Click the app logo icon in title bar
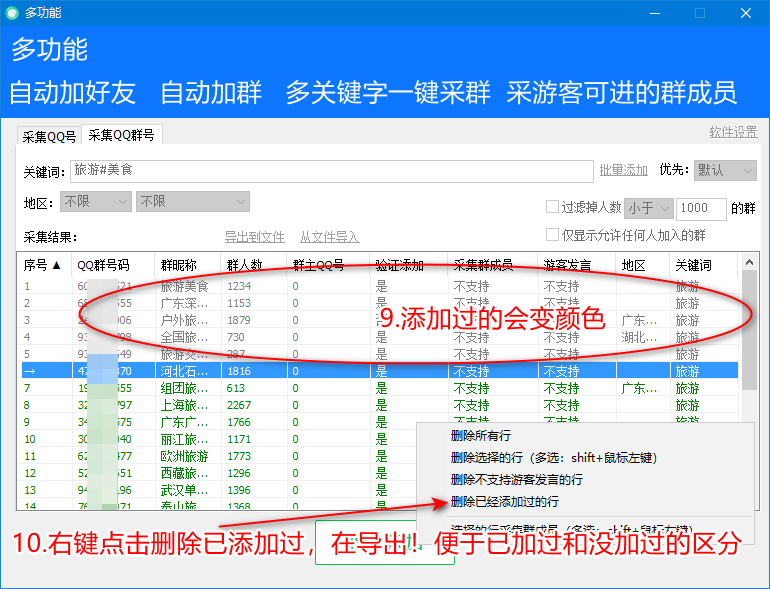The width and height of the screenshot is (770, 589). pos(12,13)
